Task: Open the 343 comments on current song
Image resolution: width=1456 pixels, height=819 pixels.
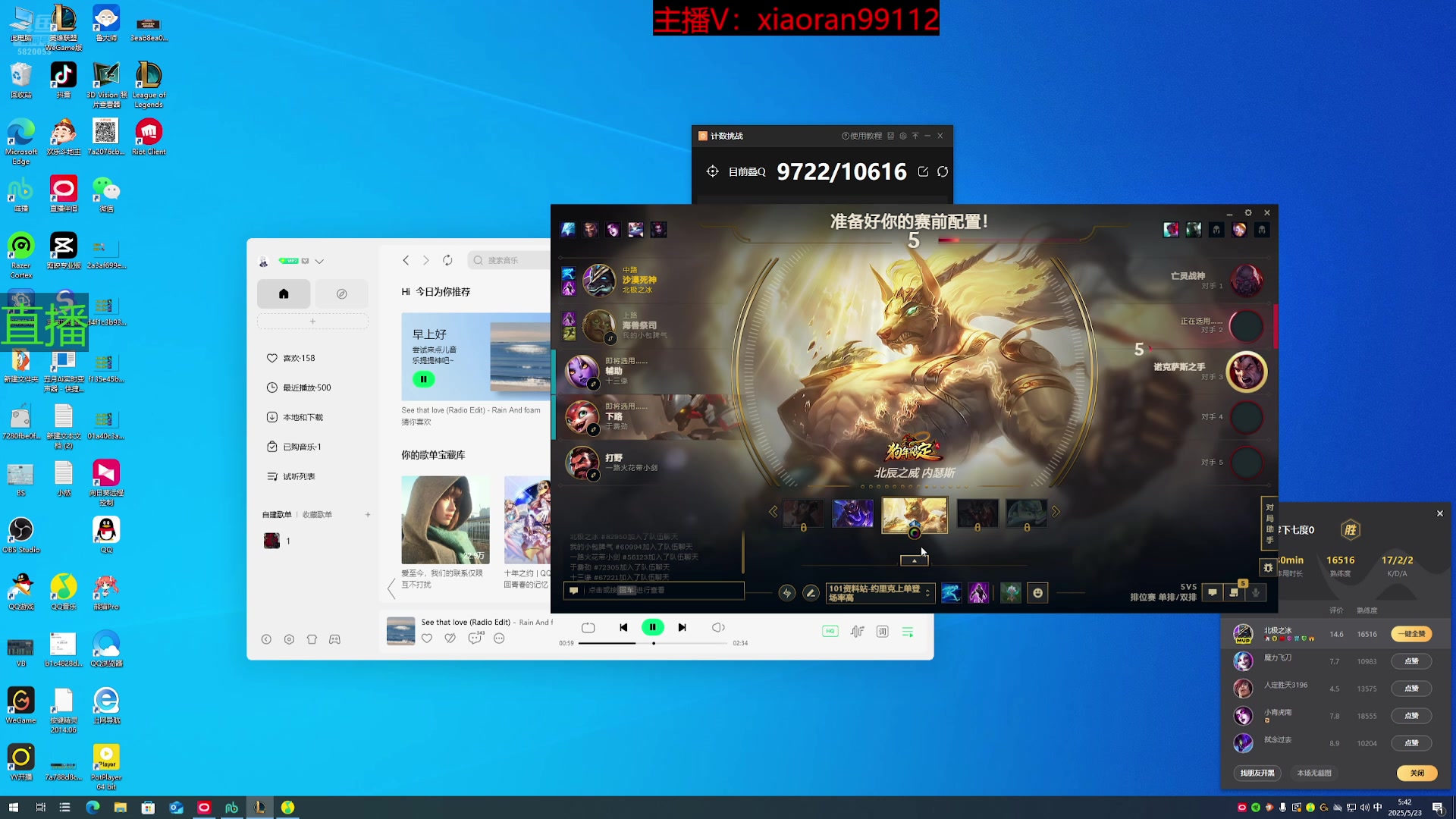Action: click(475, 638)
